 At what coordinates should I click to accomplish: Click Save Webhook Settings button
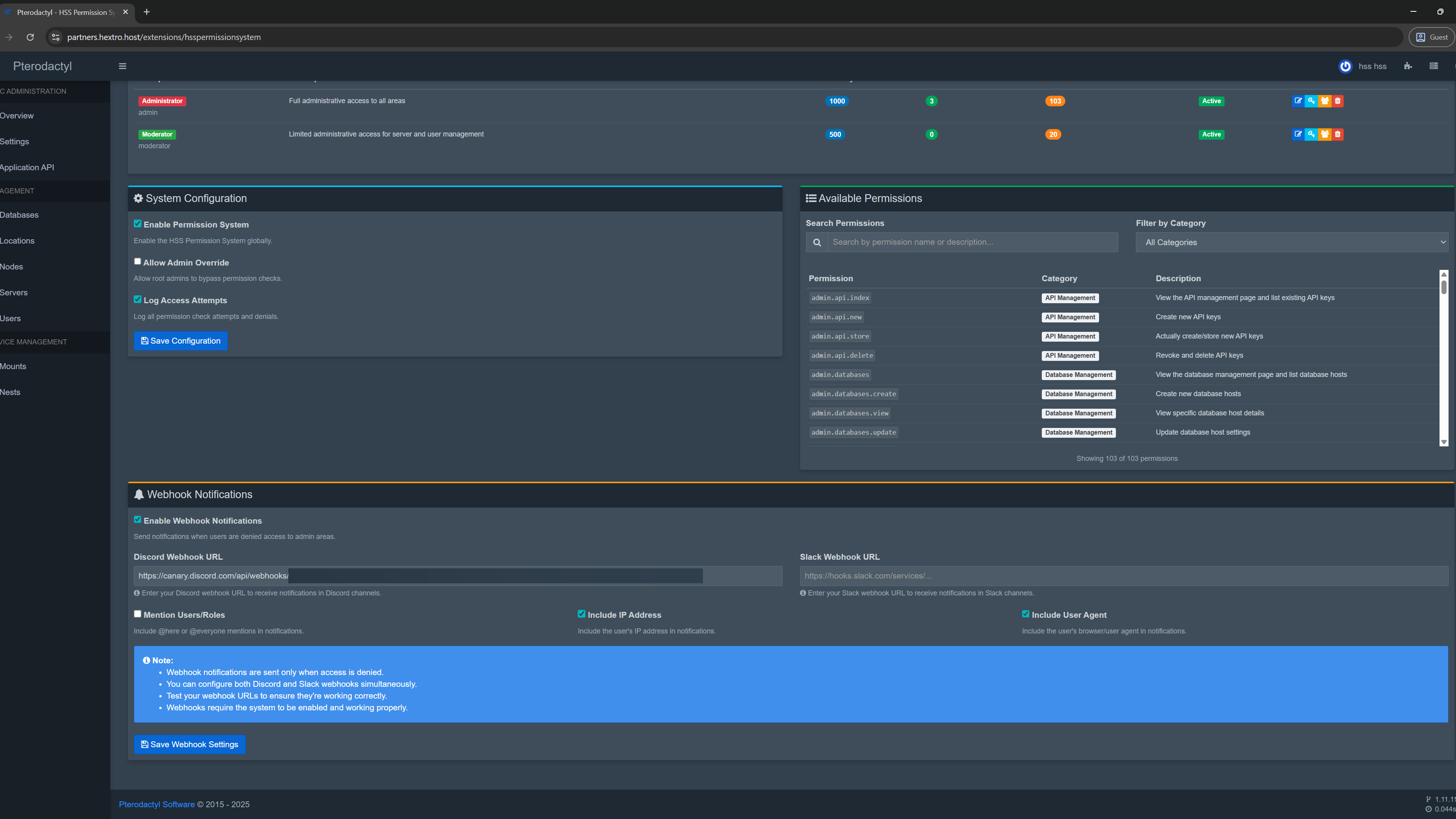point(189,744)
